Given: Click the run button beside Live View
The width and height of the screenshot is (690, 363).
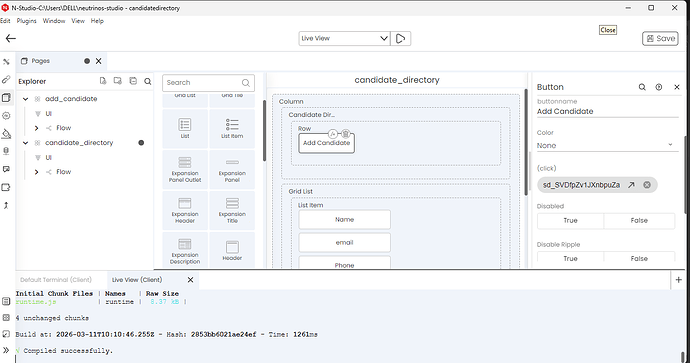Looking at the screenshot, I should tap(400, 38).
